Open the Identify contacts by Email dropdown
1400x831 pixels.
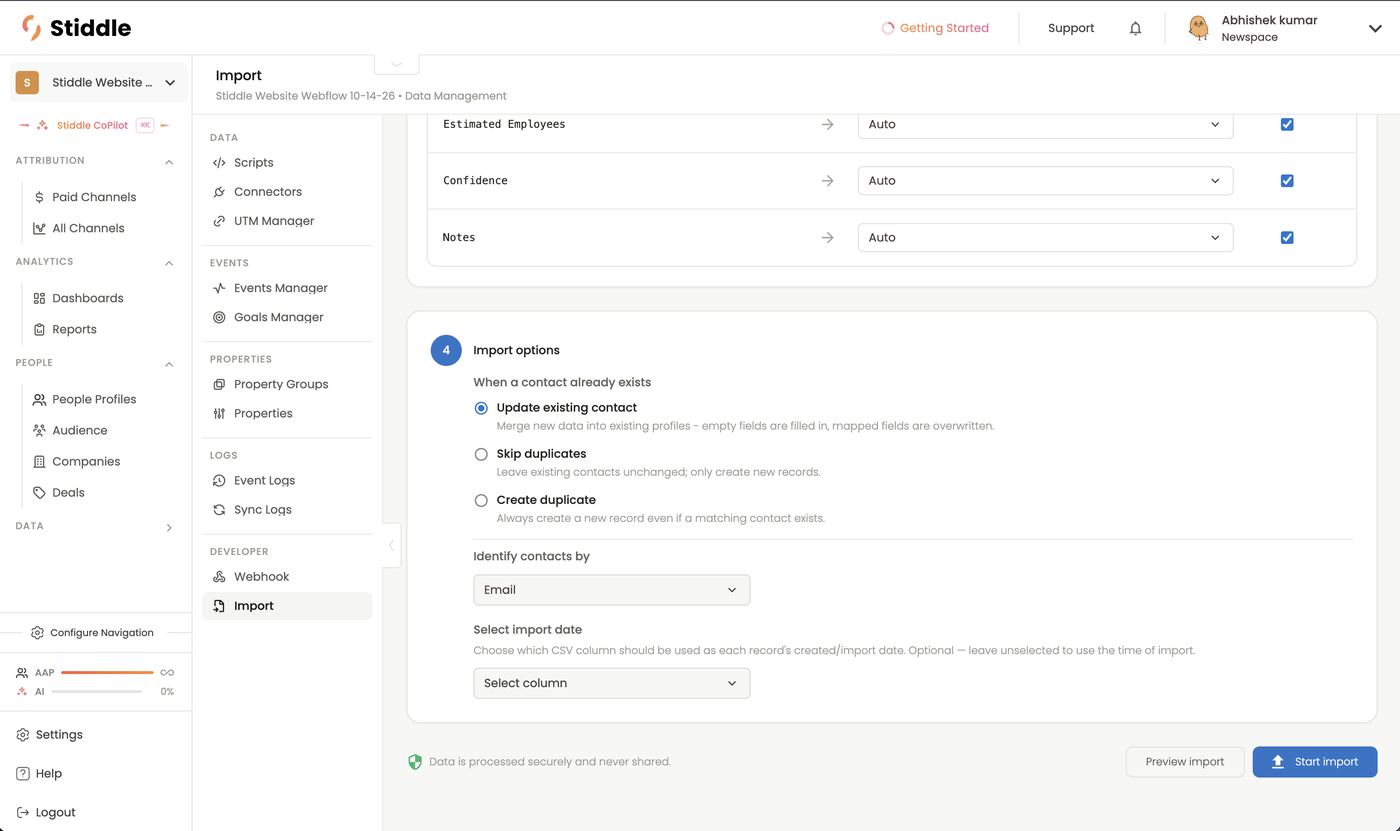coord(612,590)
